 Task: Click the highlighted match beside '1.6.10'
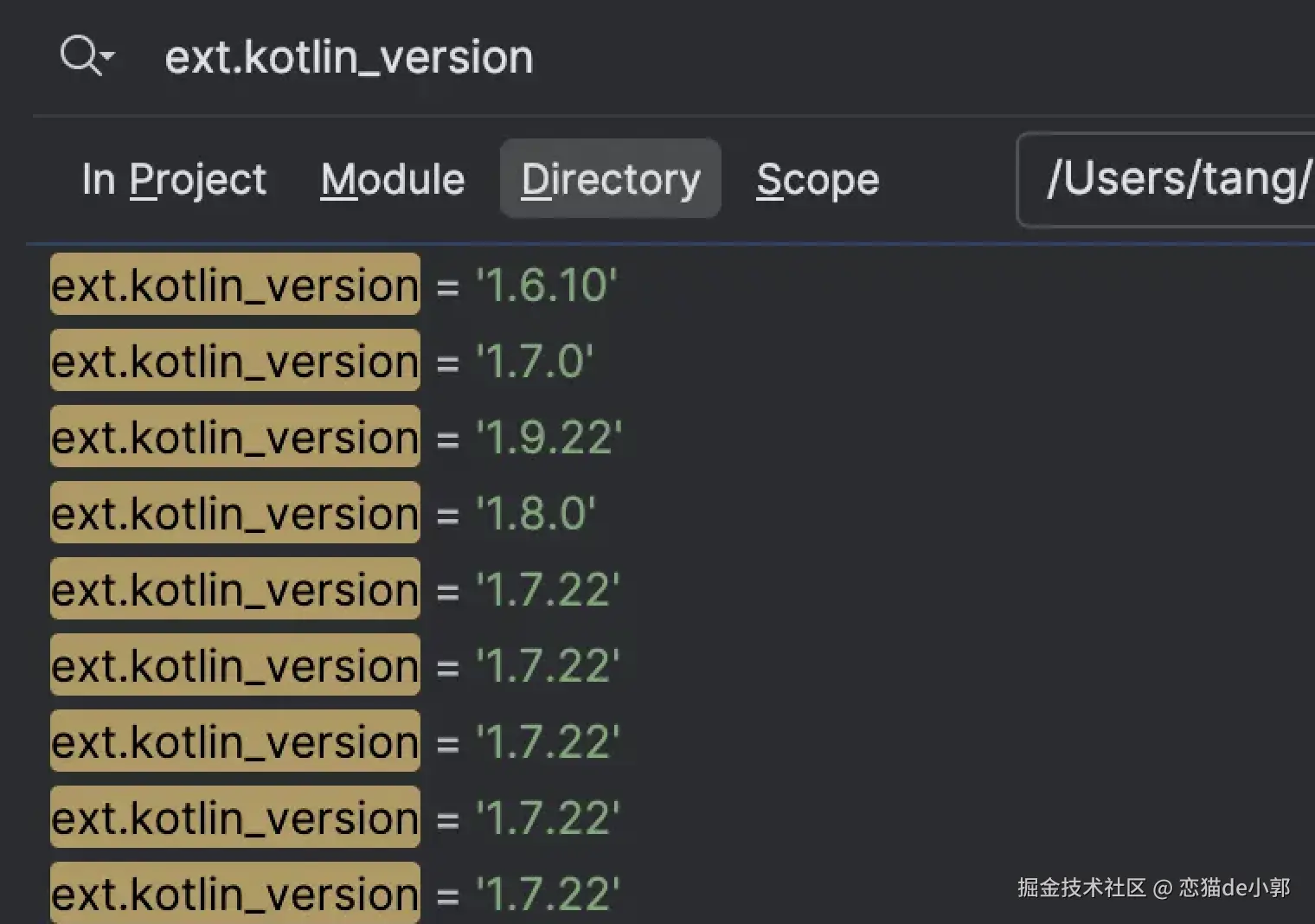coord(235,286)
